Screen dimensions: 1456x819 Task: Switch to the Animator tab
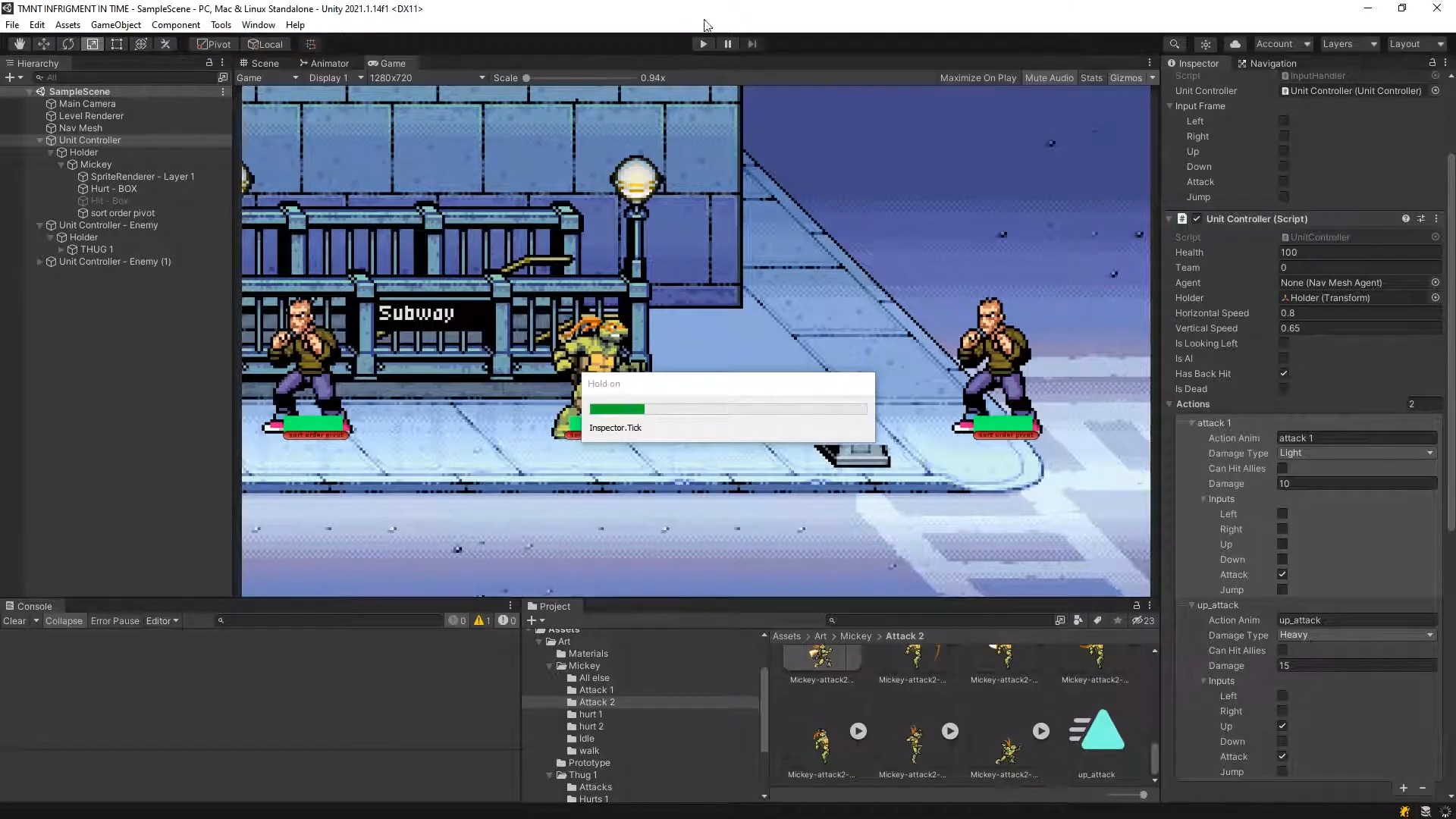(325, 63)
